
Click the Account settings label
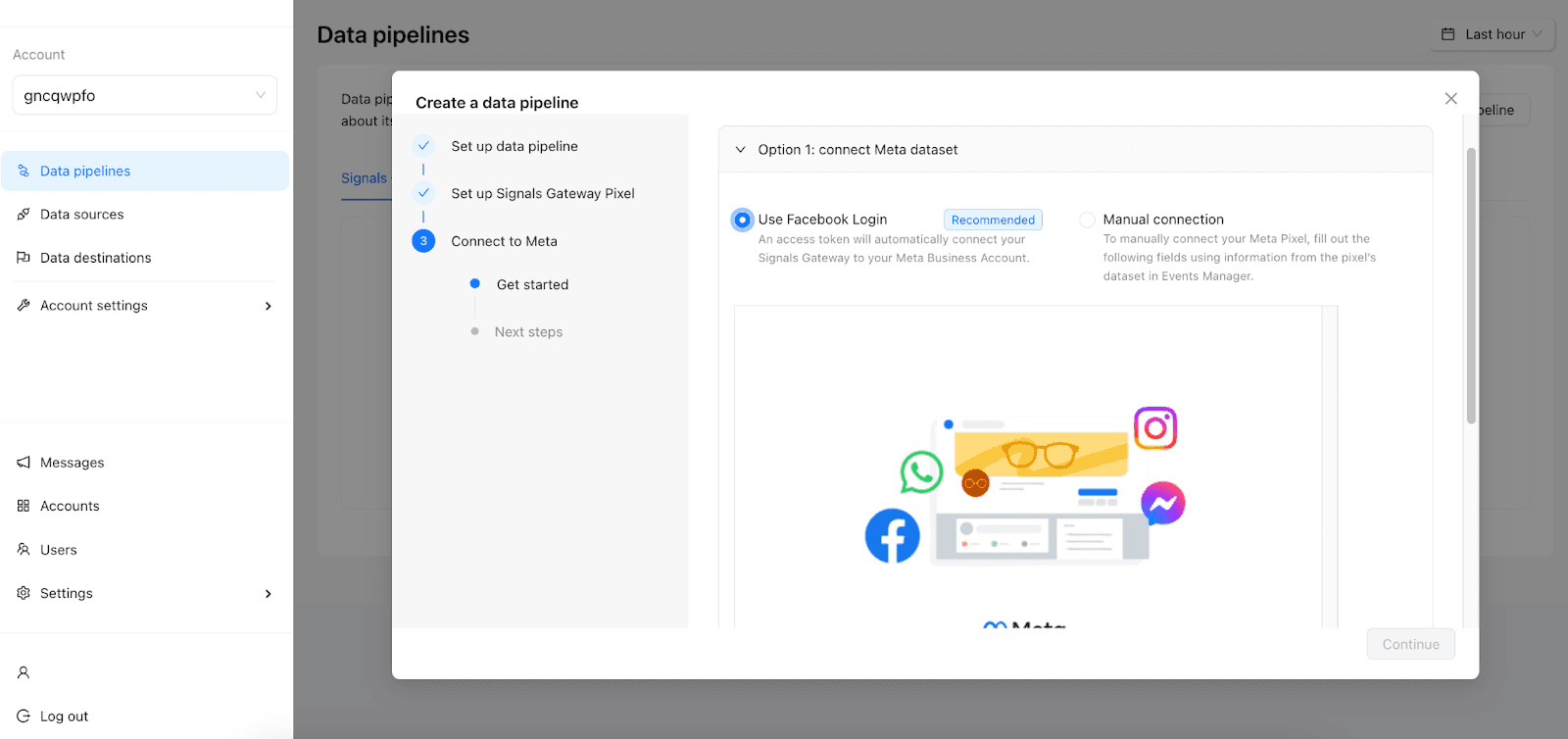94,306
